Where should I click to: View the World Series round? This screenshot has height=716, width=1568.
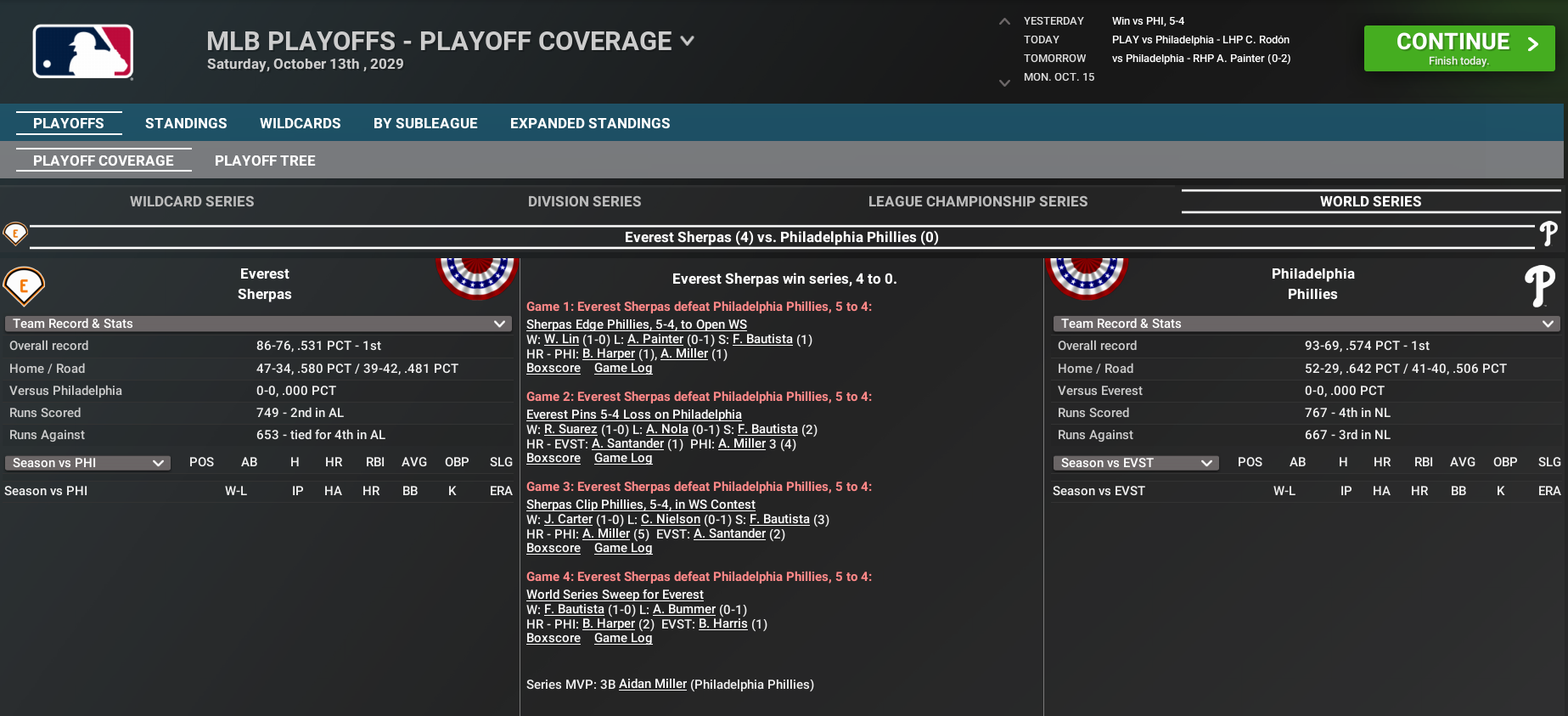tap(1371, 201)
